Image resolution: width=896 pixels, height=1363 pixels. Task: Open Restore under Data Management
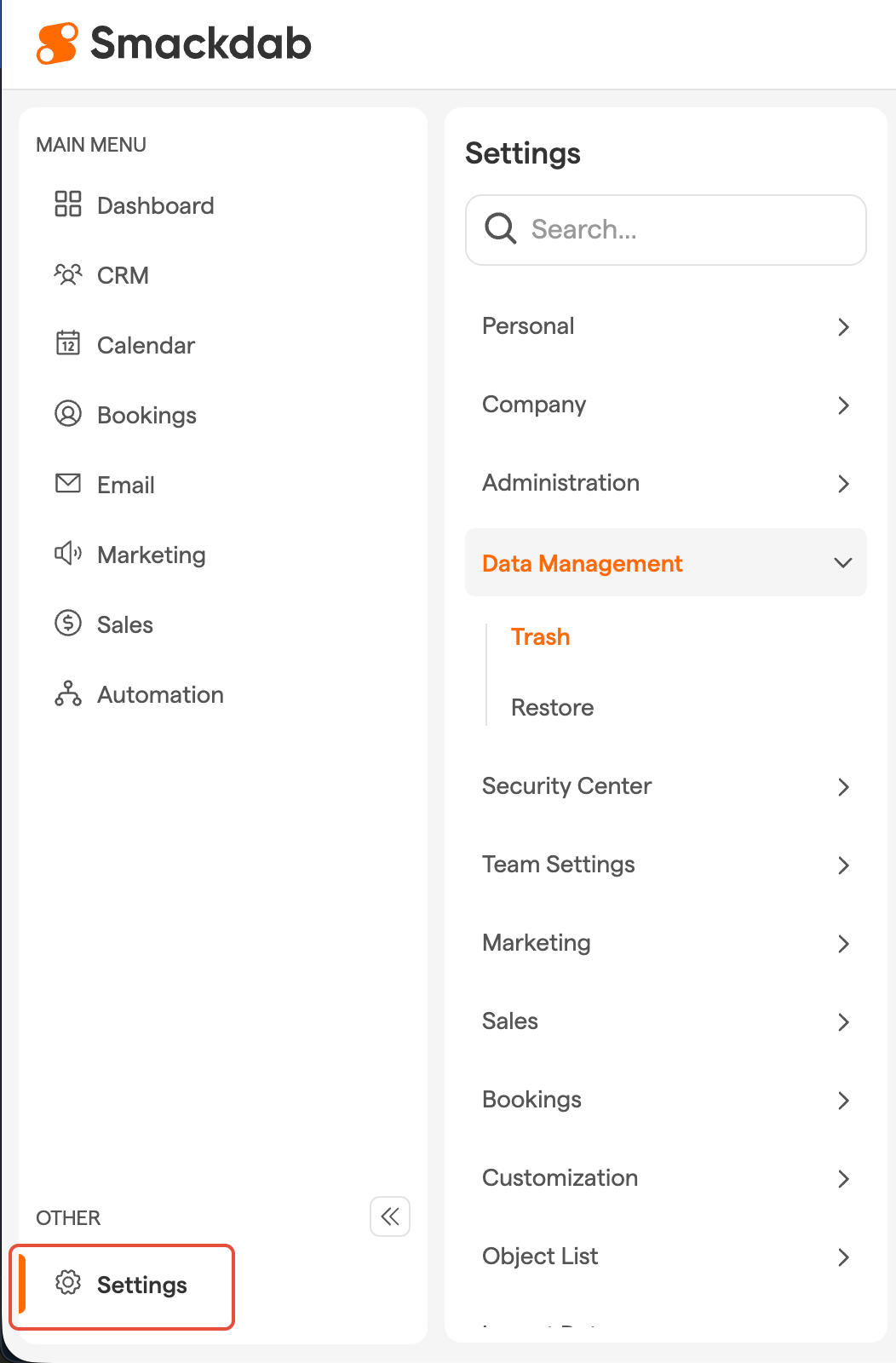(x=552, y=708)
